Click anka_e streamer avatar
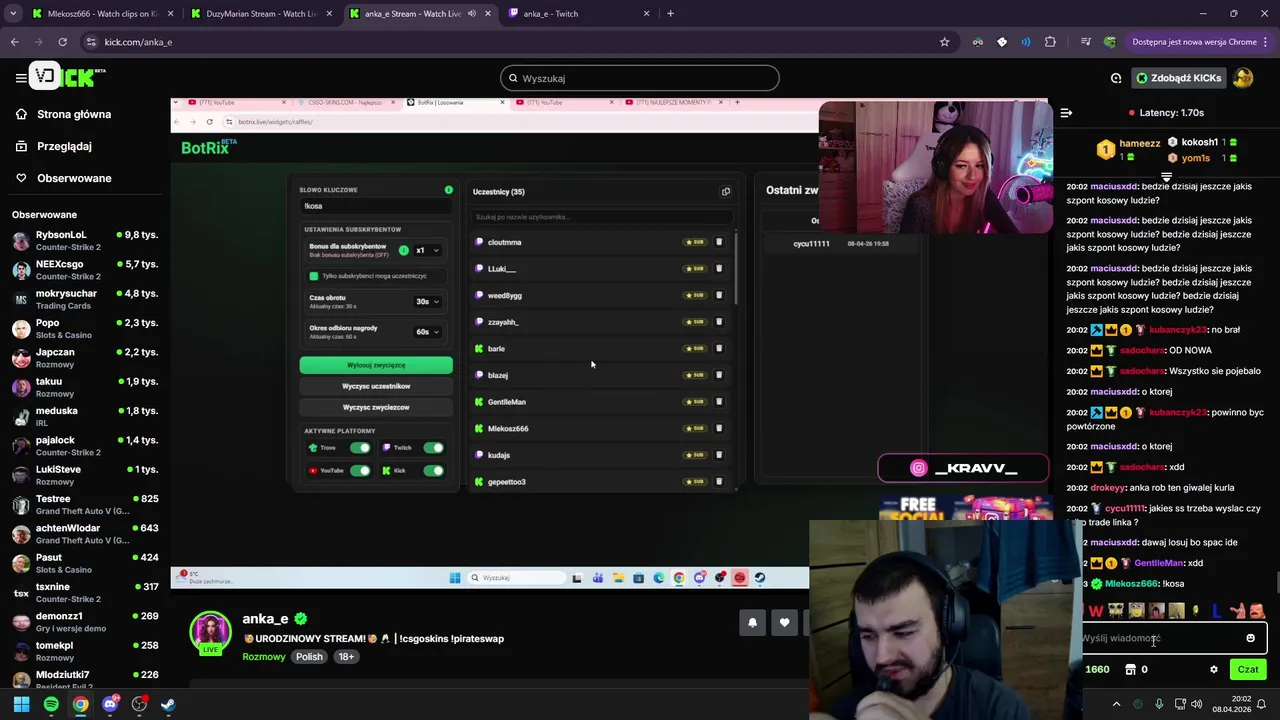 tap(211, 632)
